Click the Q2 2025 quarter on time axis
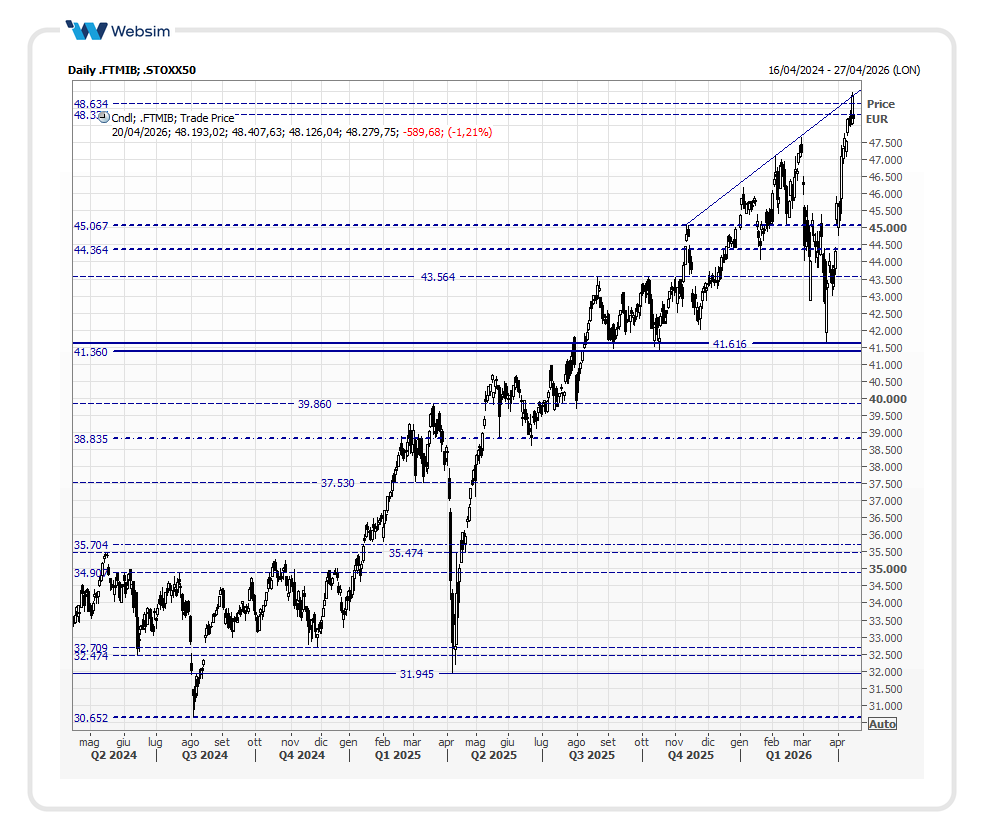This screenshot has width=984, height=839. pos(492,756)
